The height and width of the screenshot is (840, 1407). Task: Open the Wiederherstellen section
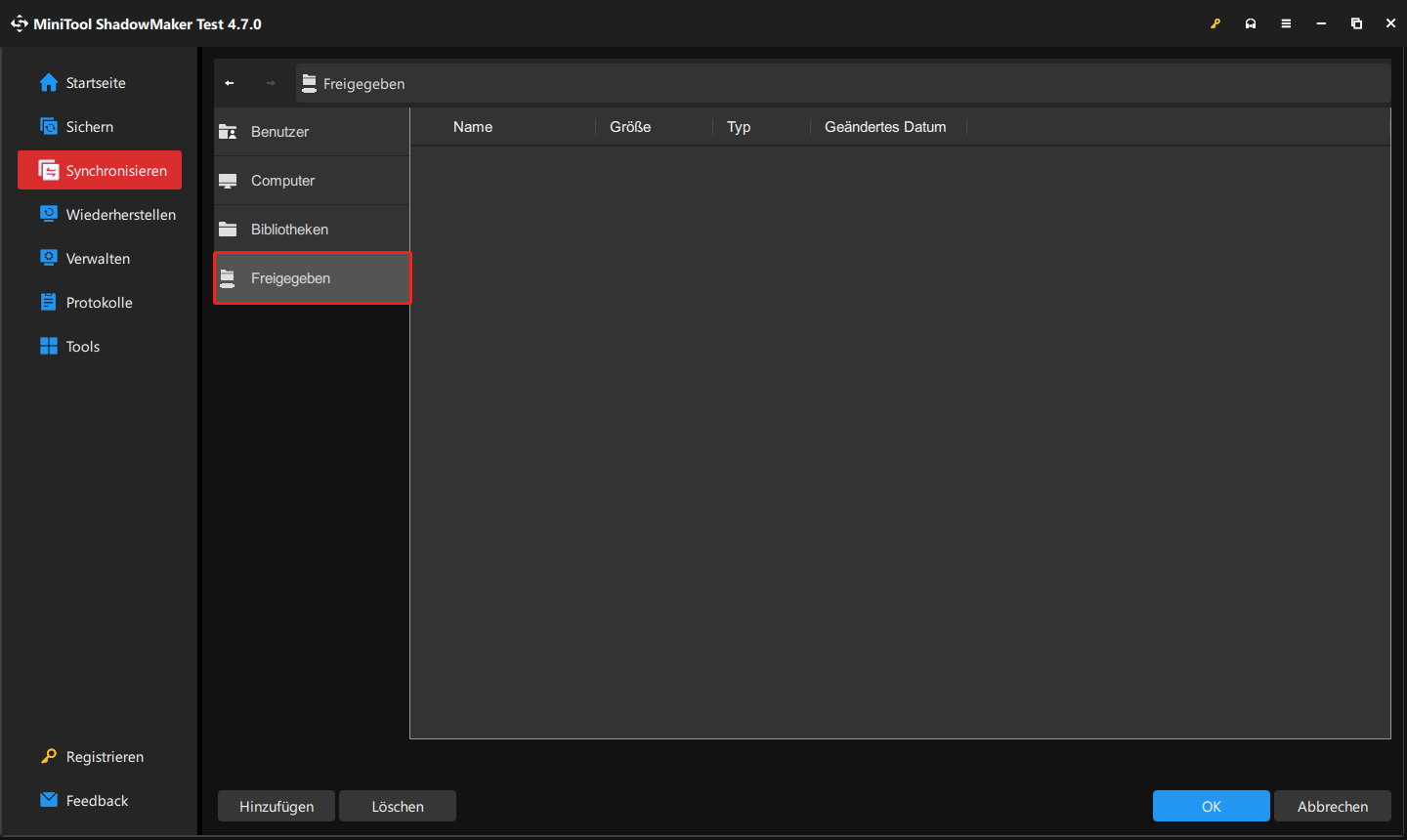tap(100, 215)
